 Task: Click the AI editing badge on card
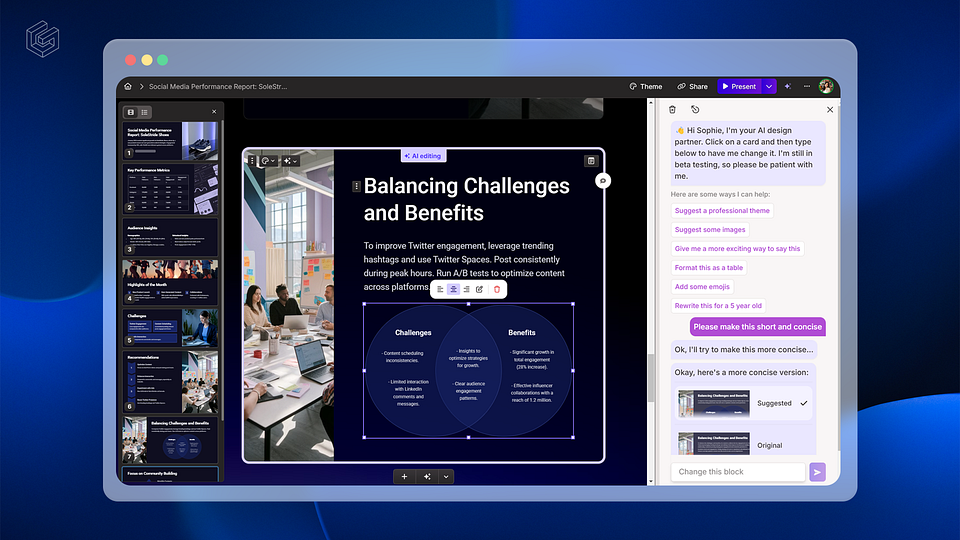(x=423, y=156)
